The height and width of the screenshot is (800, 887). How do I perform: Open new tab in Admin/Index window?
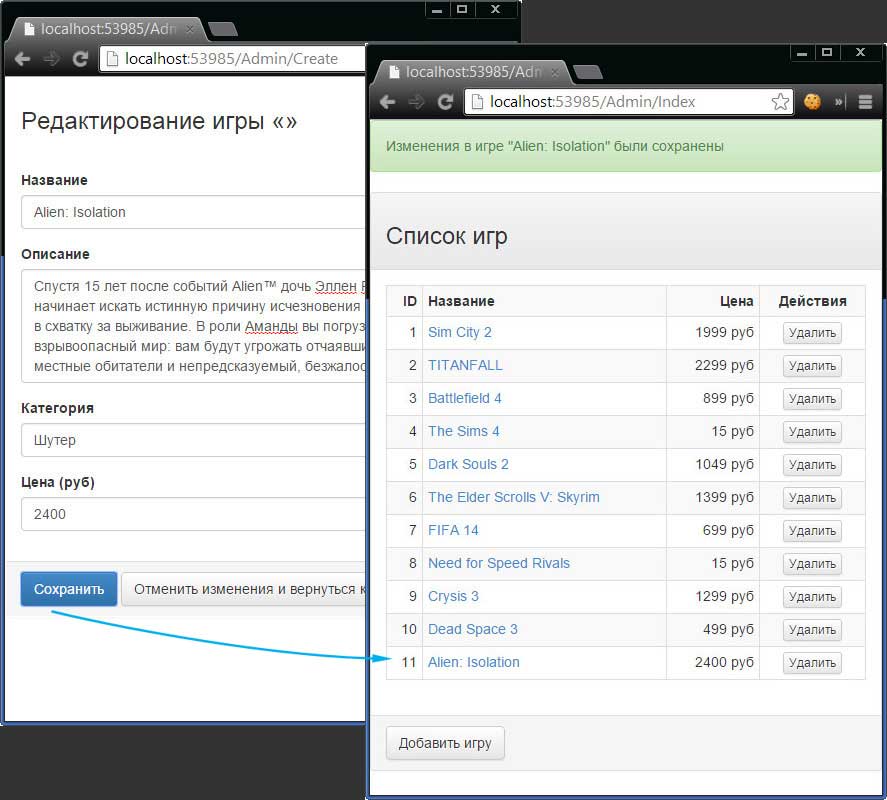pyautogui.click(x=588, y=72)
